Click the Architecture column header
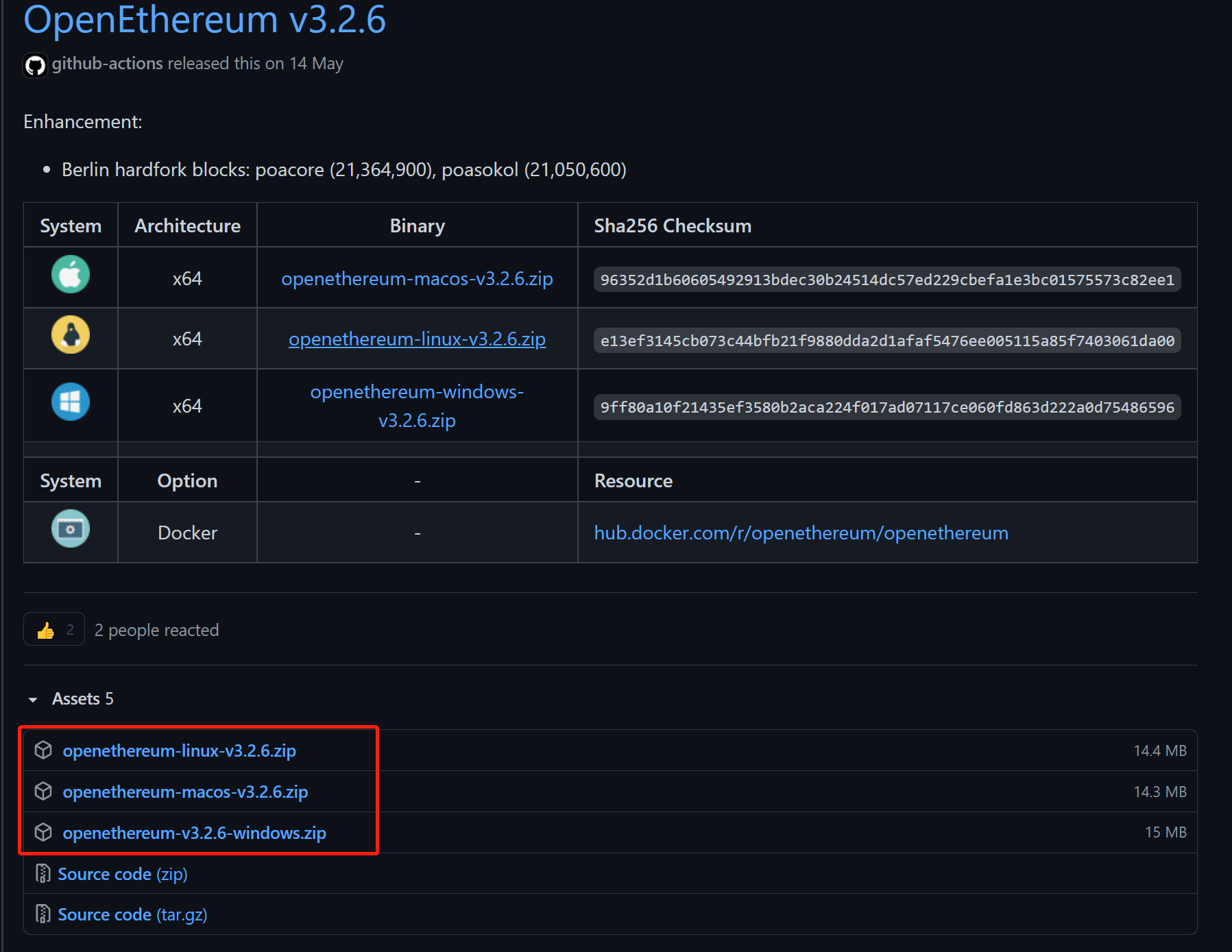The height and width of the screenshot is (952, 1232). click(187, 225)
